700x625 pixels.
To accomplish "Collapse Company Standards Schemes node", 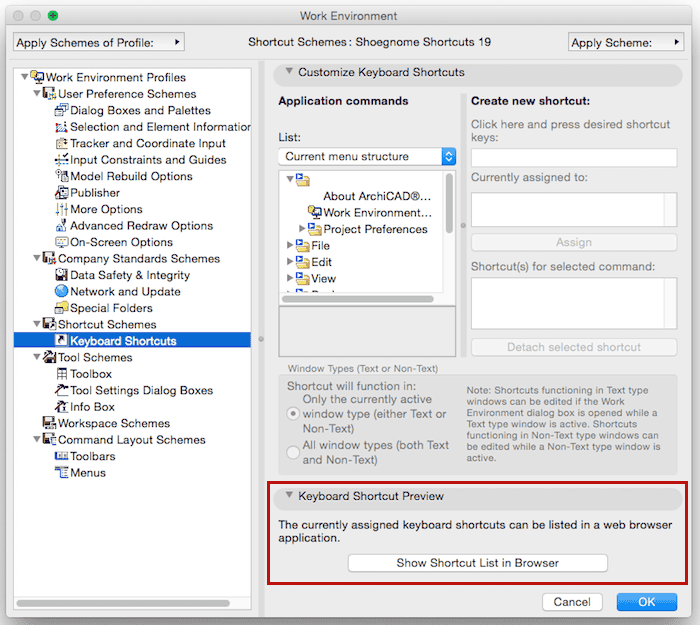I will click(37, 258).
